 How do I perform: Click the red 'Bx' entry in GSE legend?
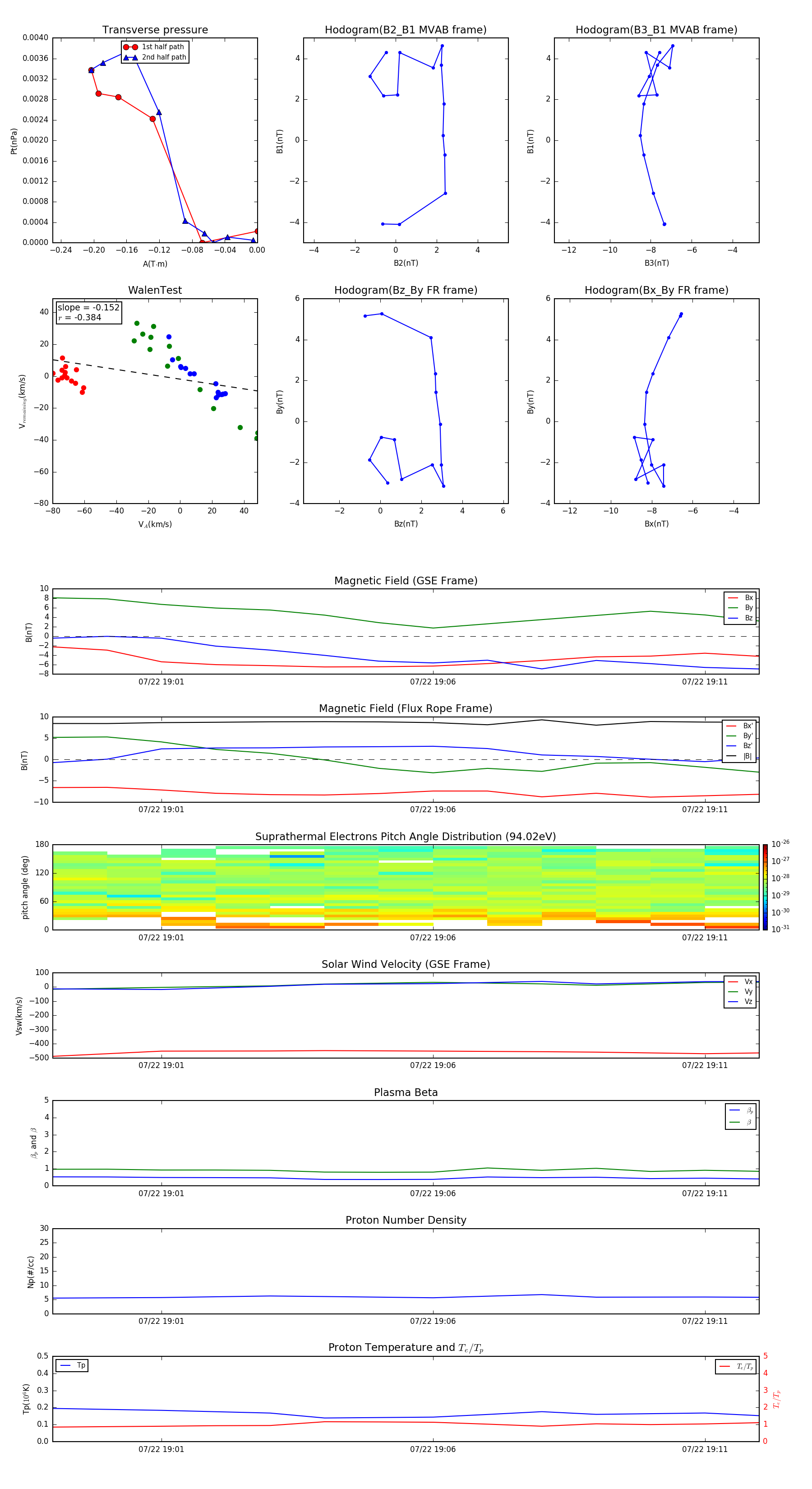click(x=740, y=598)
